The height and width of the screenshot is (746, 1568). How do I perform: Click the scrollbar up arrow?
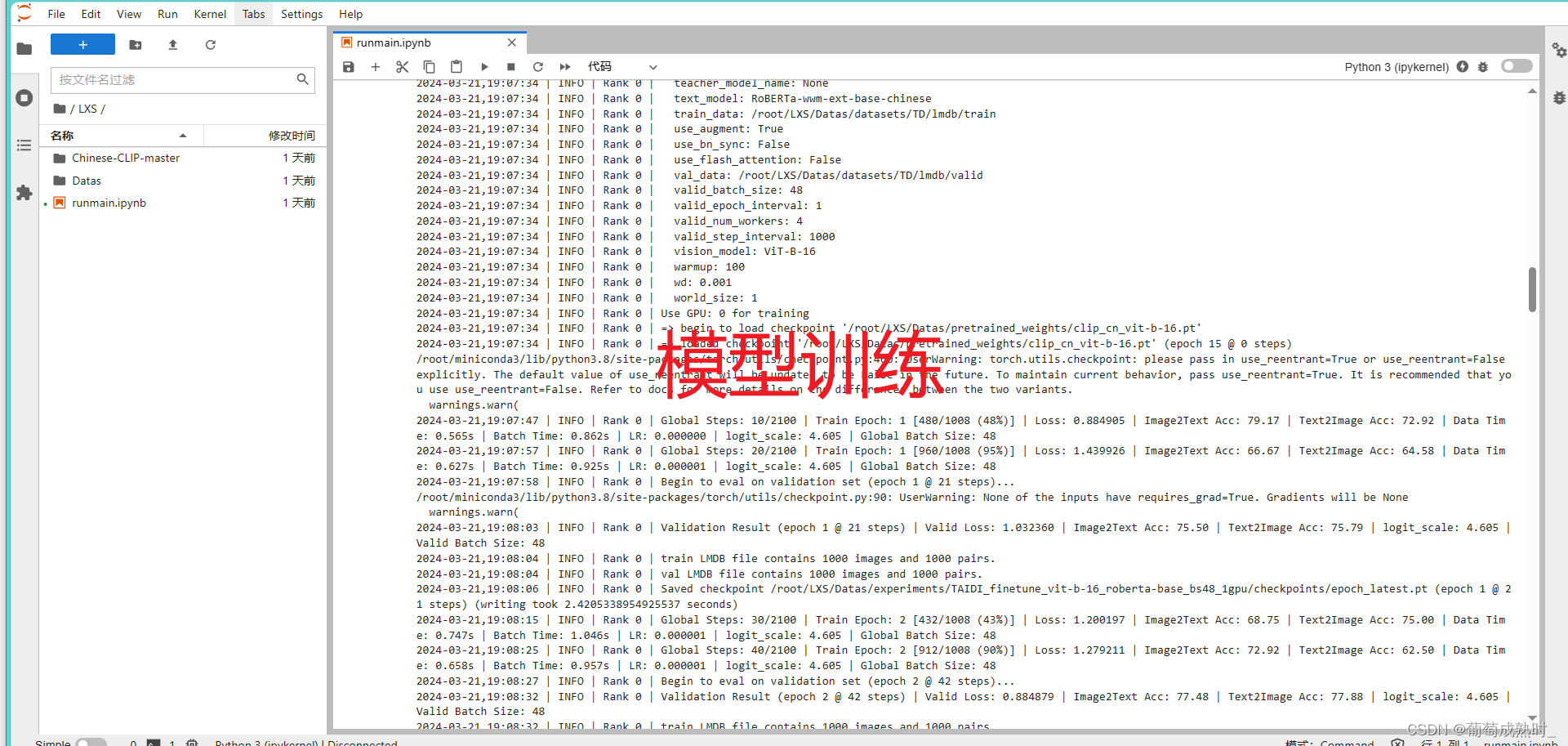pyautogui.click(x=1532, y=91)
